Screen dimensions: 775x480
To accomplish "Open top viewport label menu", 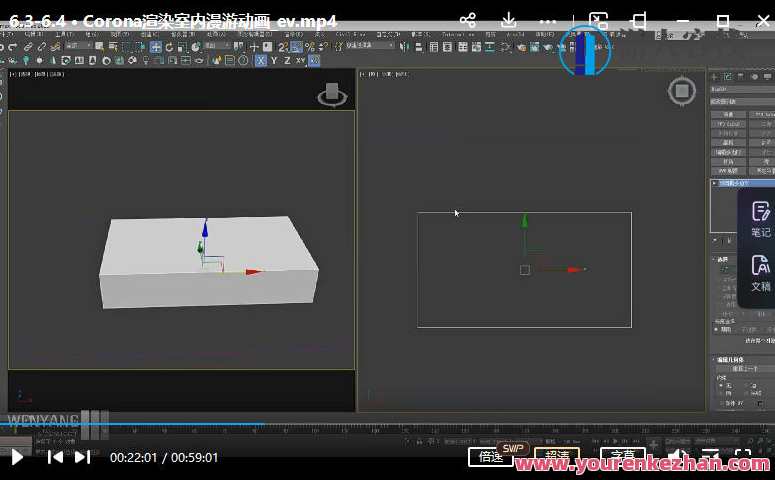I will coord(384,74).
